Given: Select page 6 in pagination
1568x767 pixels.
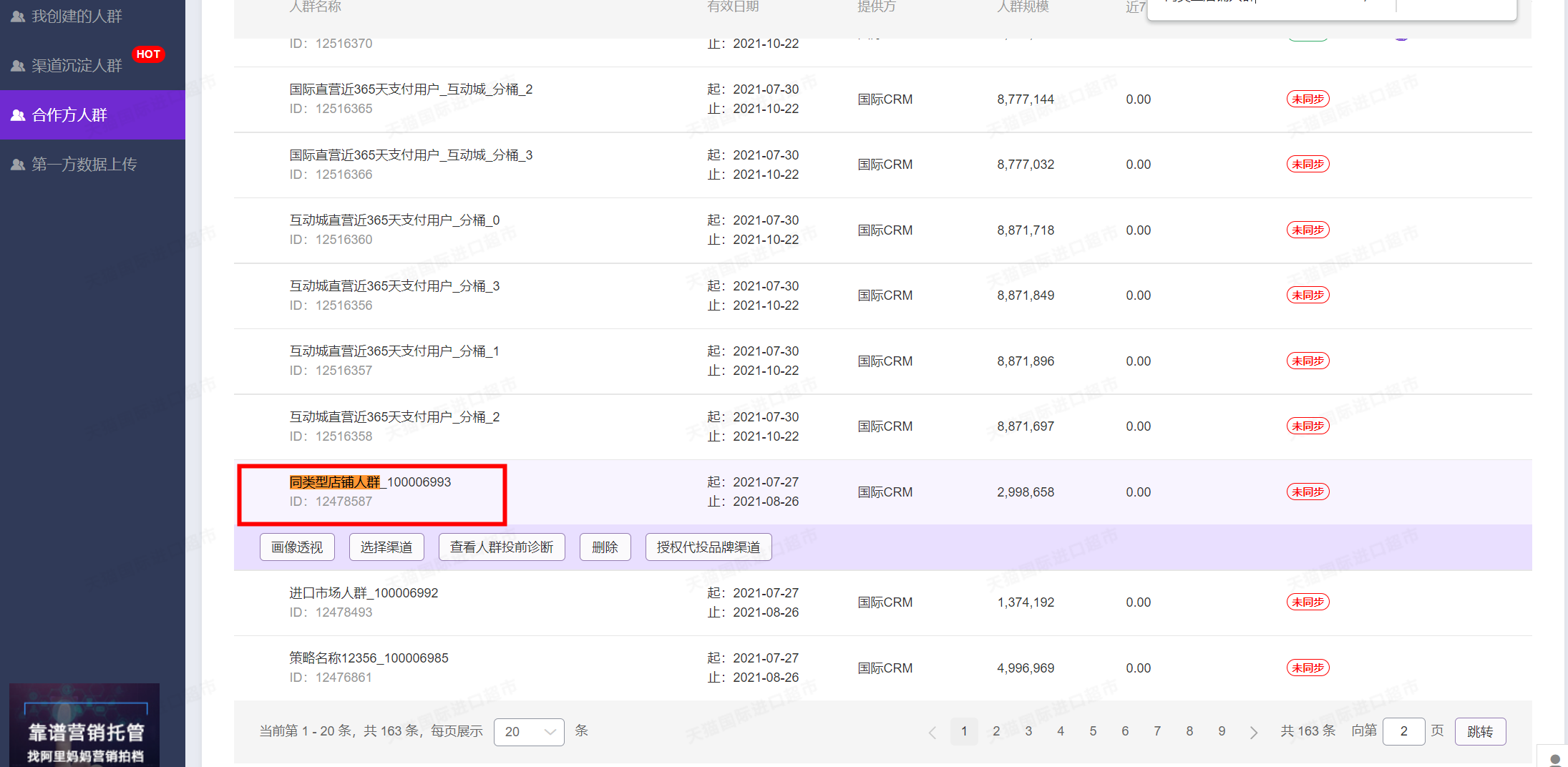Looking at the screenshot, I should coord(1125,731).
